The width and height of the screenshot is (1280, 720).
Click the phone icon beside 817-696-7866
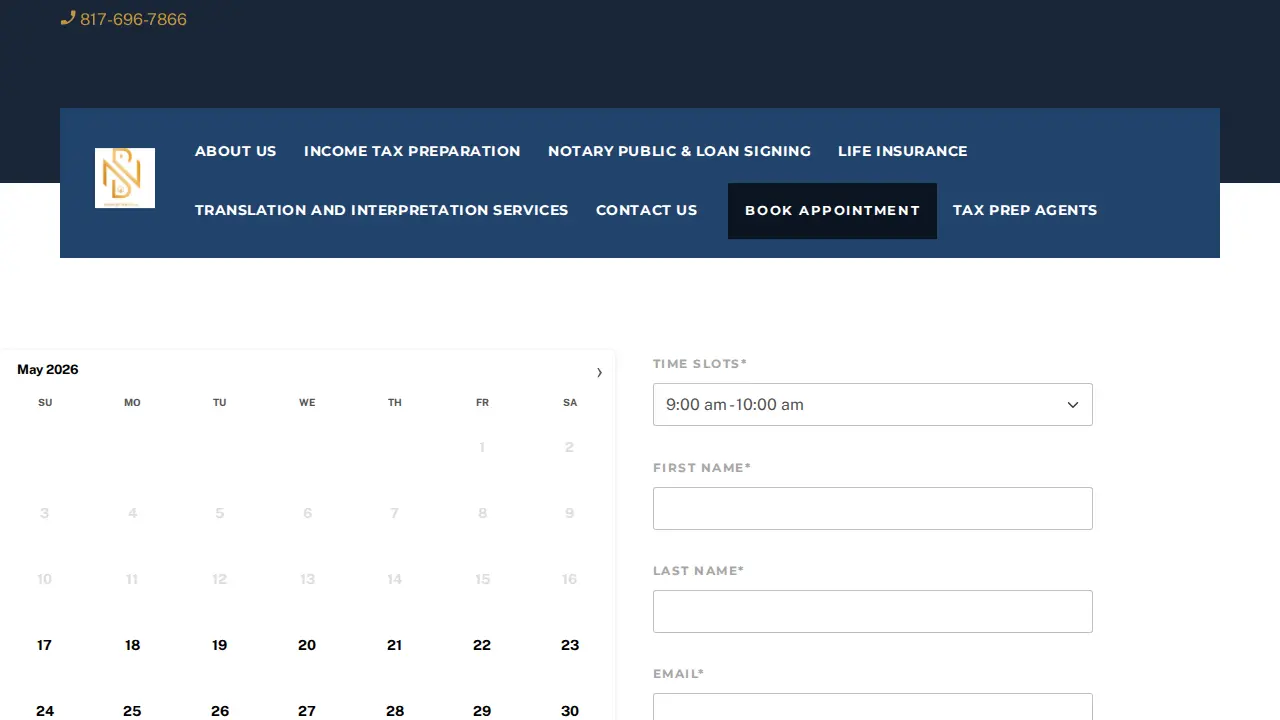point(68,18)
